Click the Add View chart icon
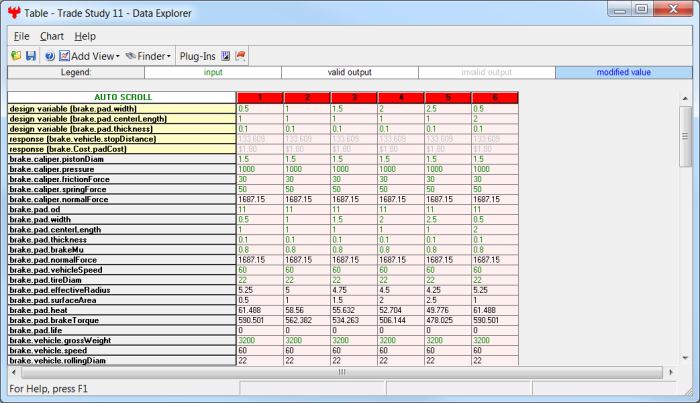700x403 pixels. (x=65, y=56)
